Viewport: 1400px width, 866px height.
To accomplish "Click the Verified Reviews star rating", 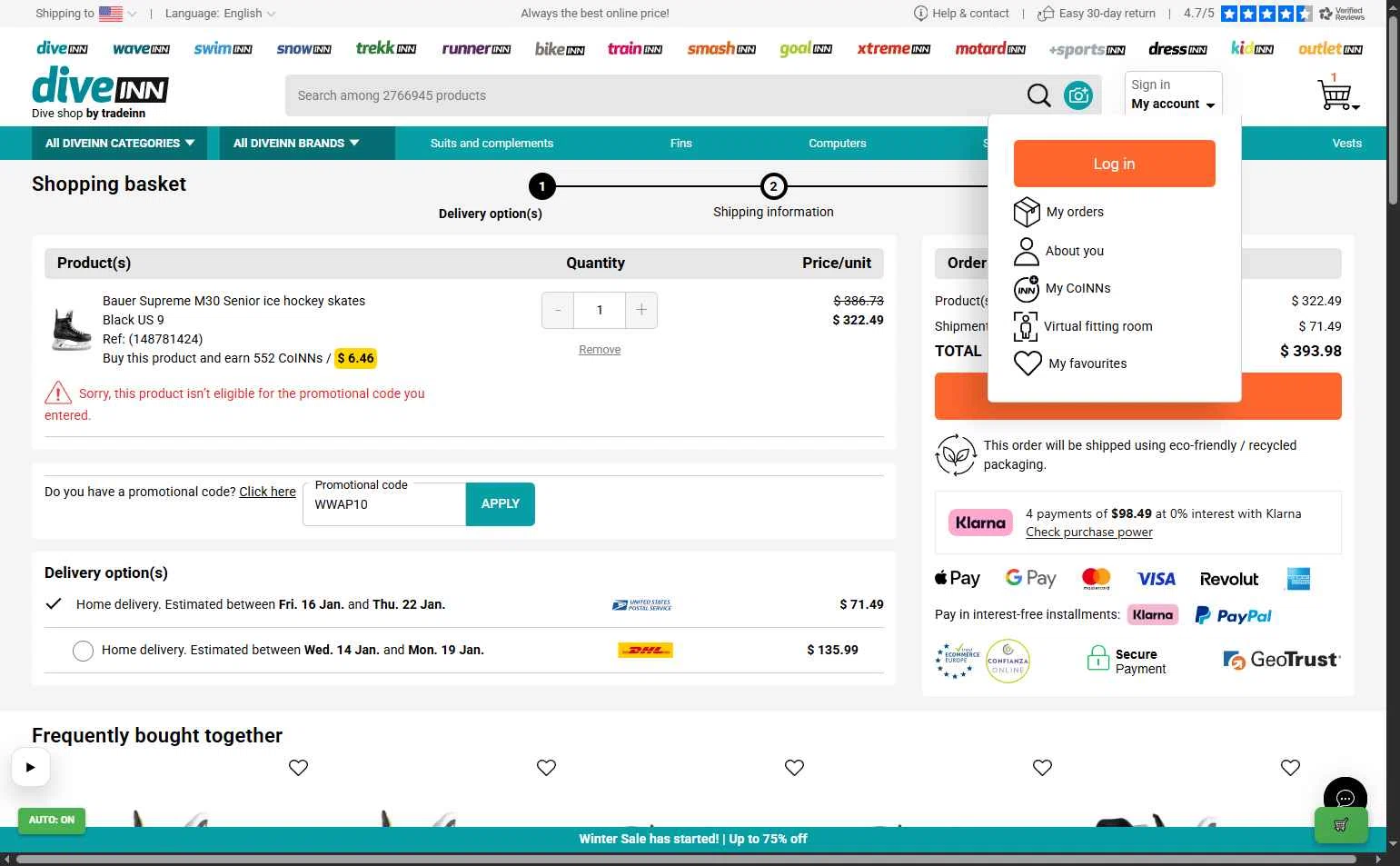I will pos(1266,14).
